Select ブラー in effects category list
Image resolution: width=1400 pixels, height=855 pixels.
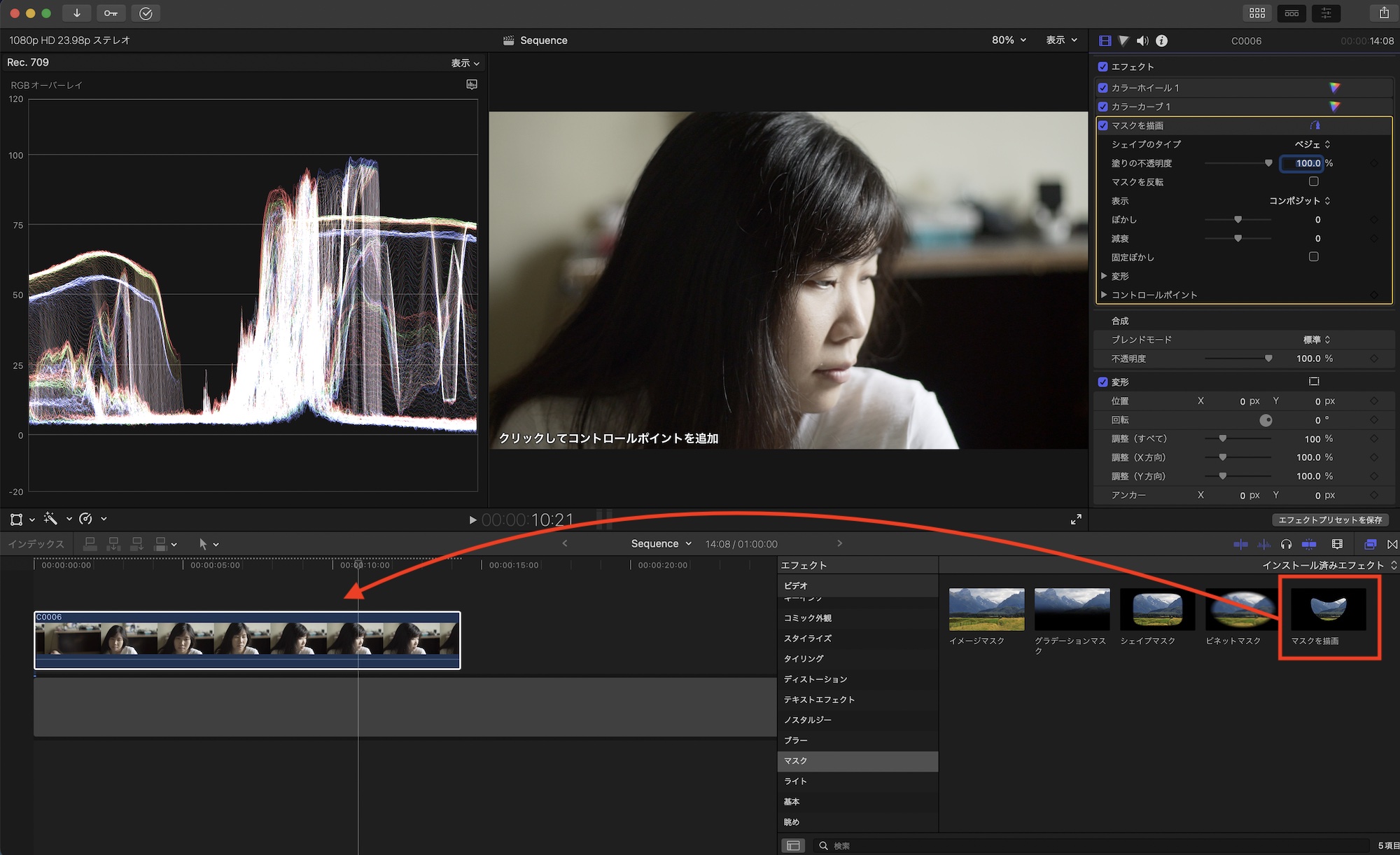pos(796,740)
